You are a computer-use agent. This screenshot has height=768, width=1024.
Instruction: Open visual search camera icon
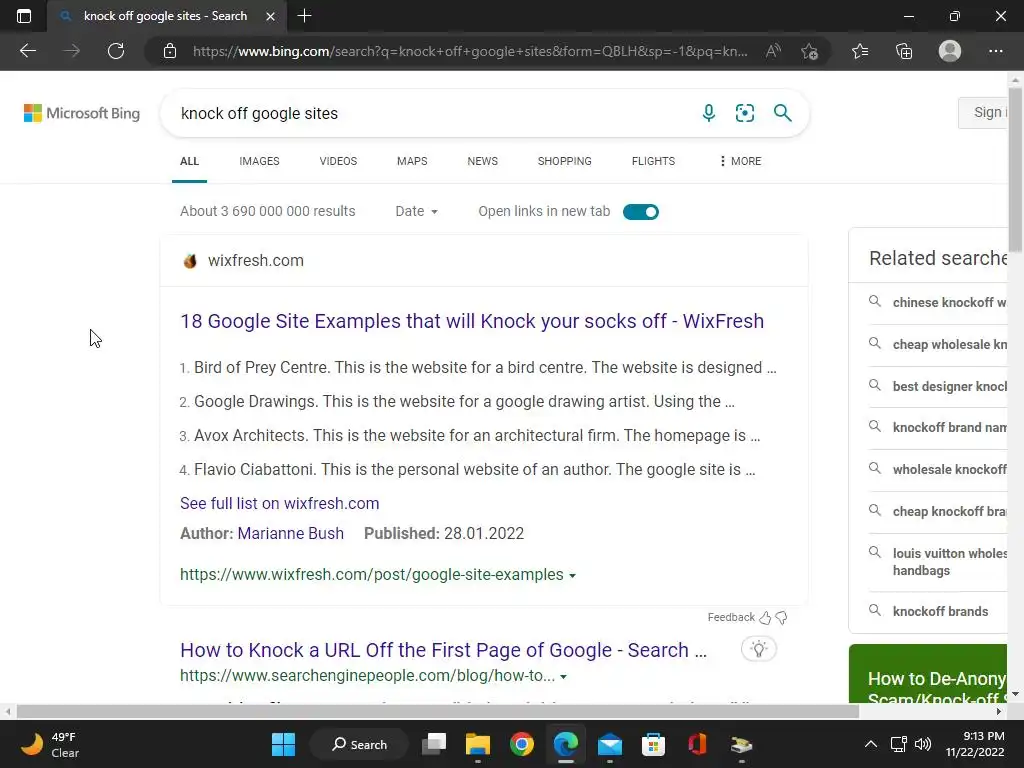coord(744,113)
